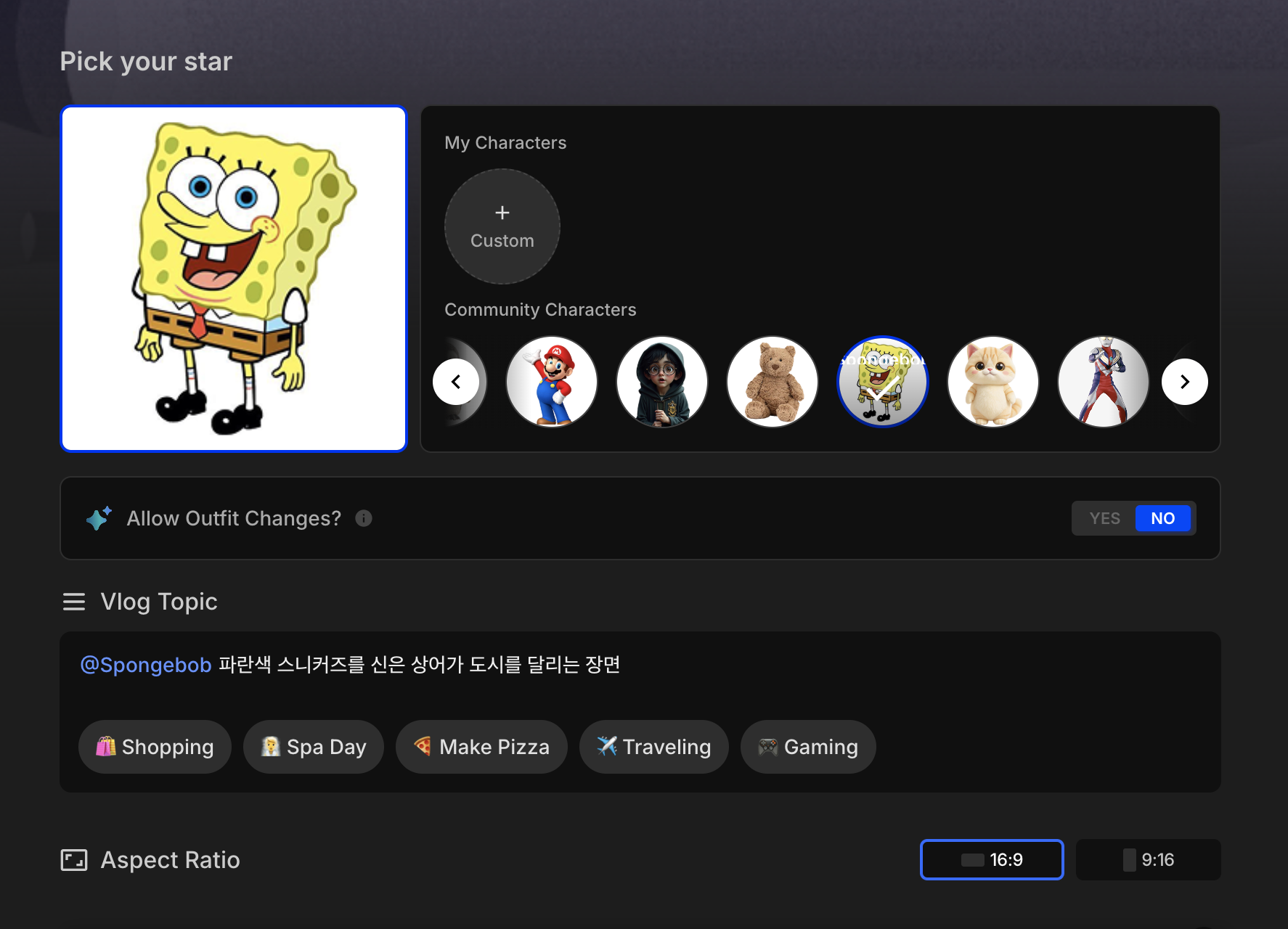Set Allow Outfit Changes to YES
Viewport: 1288px width, 929px height.
coord(1104,518)
